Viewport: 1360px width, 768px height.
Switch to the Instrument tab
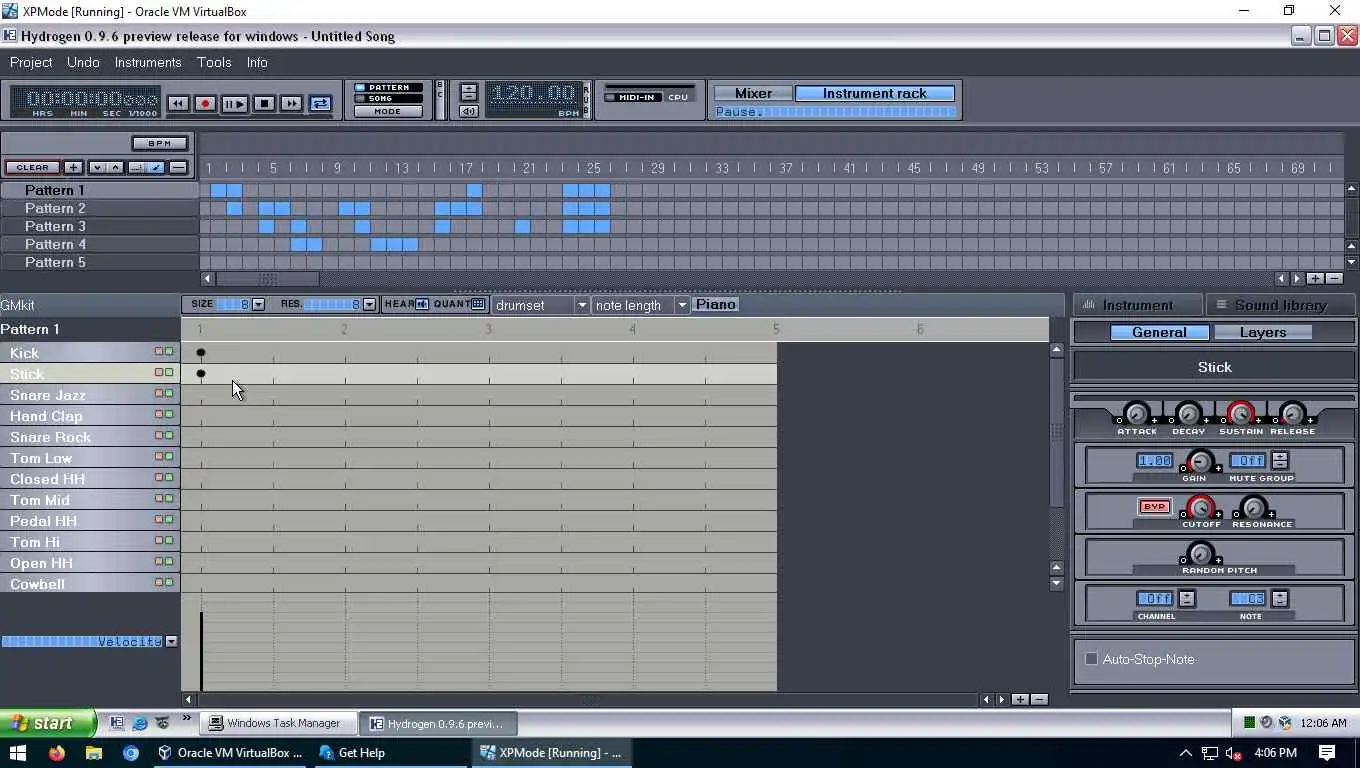[x=1137, y=305]
